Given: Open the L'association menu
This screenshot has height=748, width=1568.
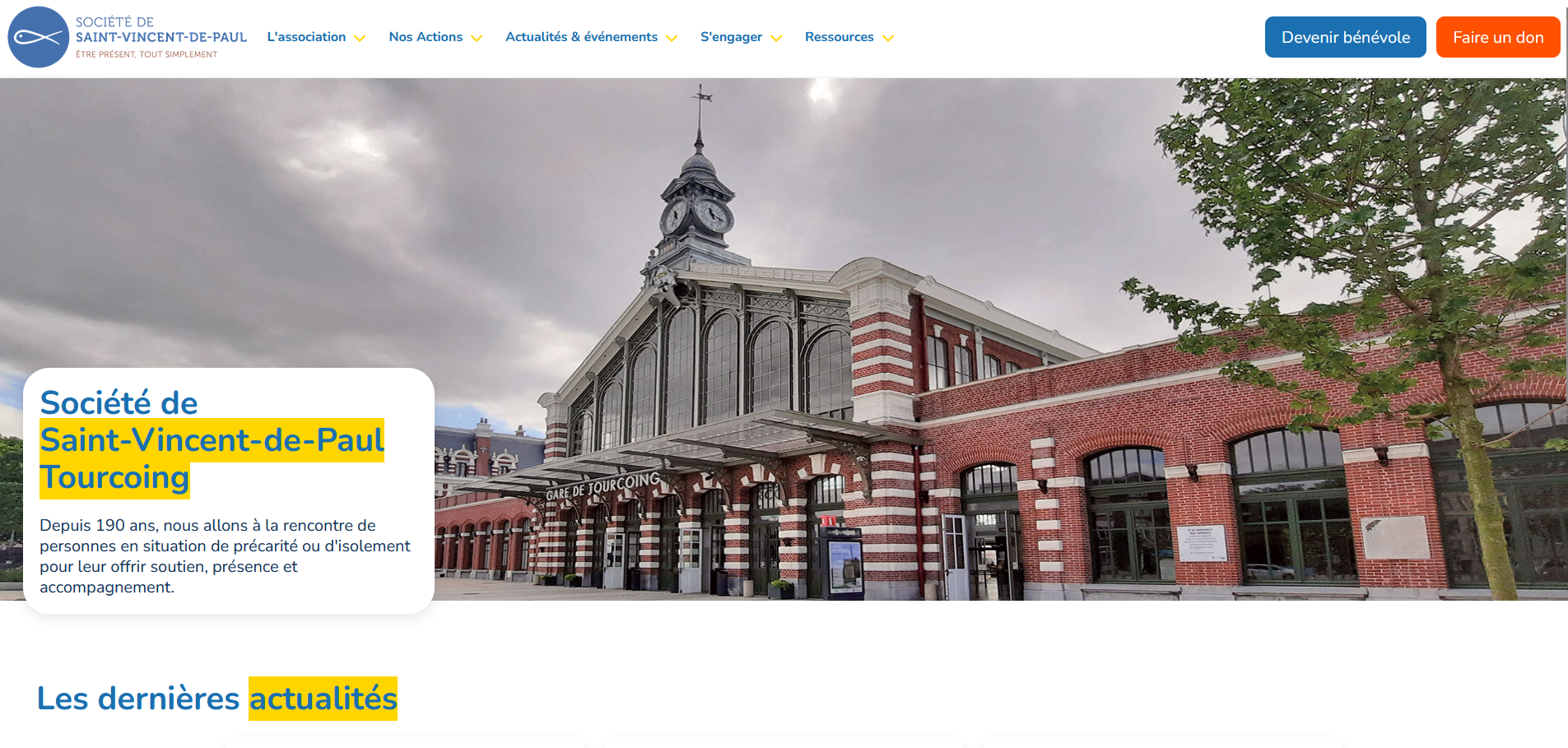Looking at the screenshot, I should pos(306,37).
